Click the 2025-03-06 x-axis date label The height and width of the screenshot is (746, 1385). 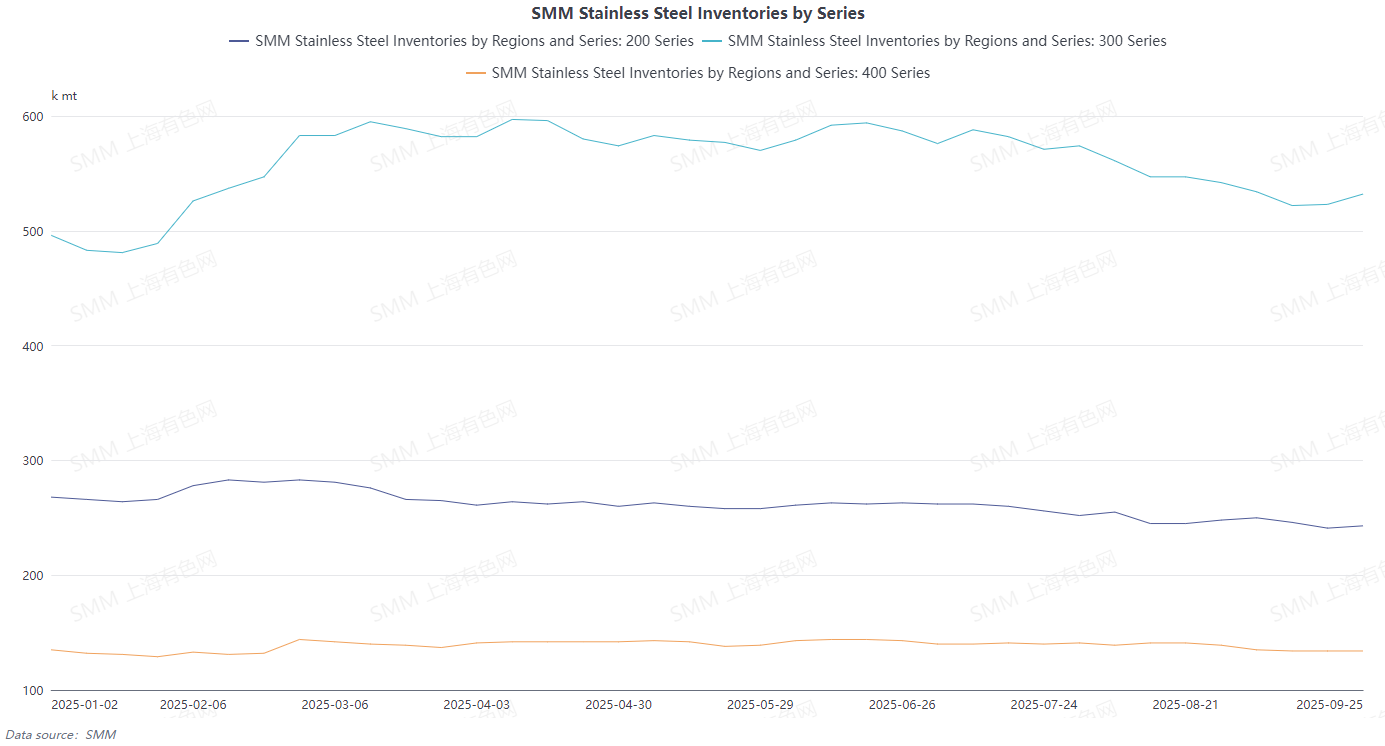point(335,705)
